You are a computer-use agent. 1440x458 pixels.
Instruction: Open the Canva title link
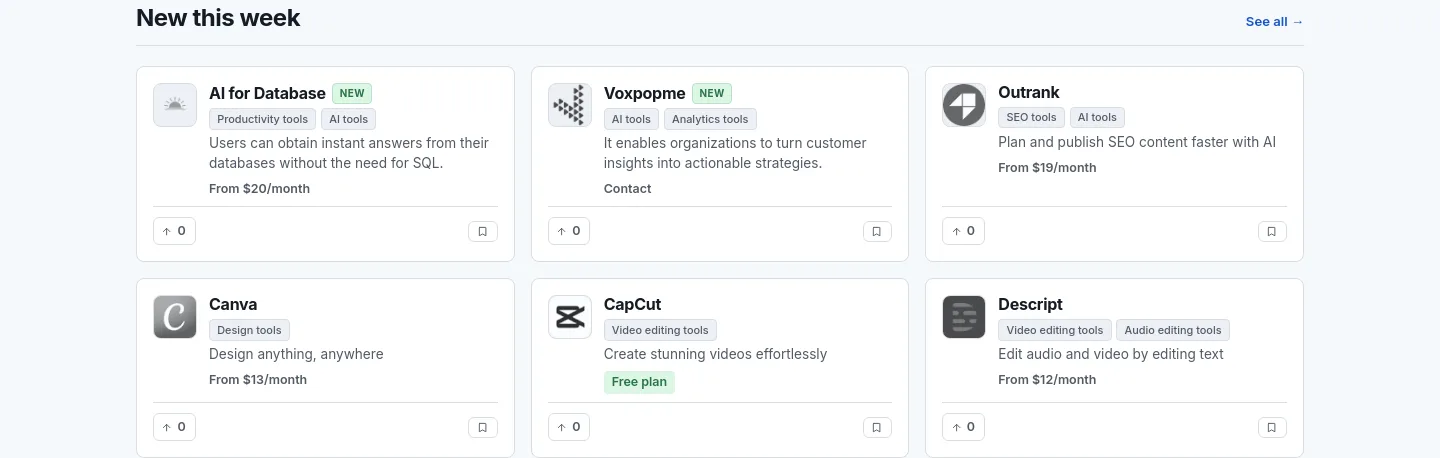(x=233, y=304)
